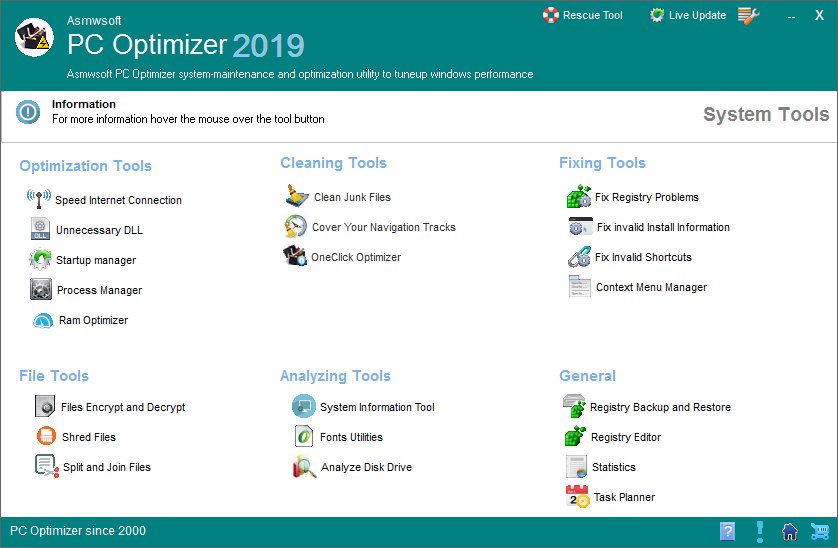838x548 pixels.
Task: Open Cover Your Navigation Tracks
Action: click(x=384, y=227)
